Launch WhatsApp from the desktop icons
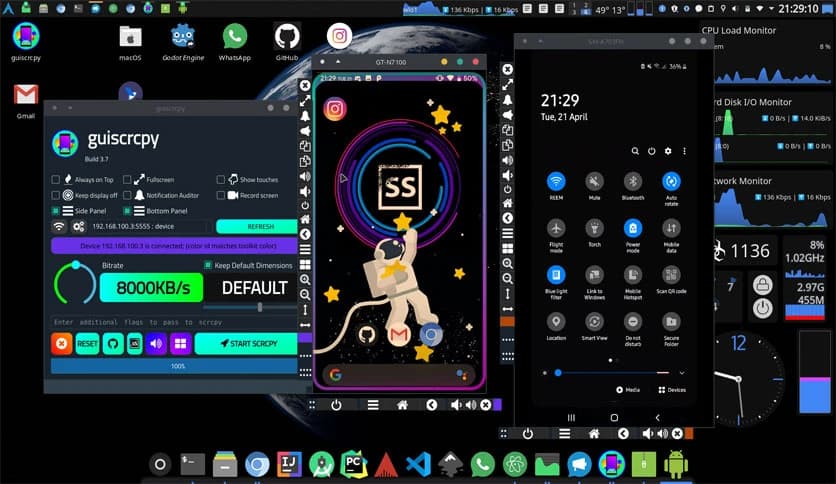 pyautogui.click(x=235, y=38)
